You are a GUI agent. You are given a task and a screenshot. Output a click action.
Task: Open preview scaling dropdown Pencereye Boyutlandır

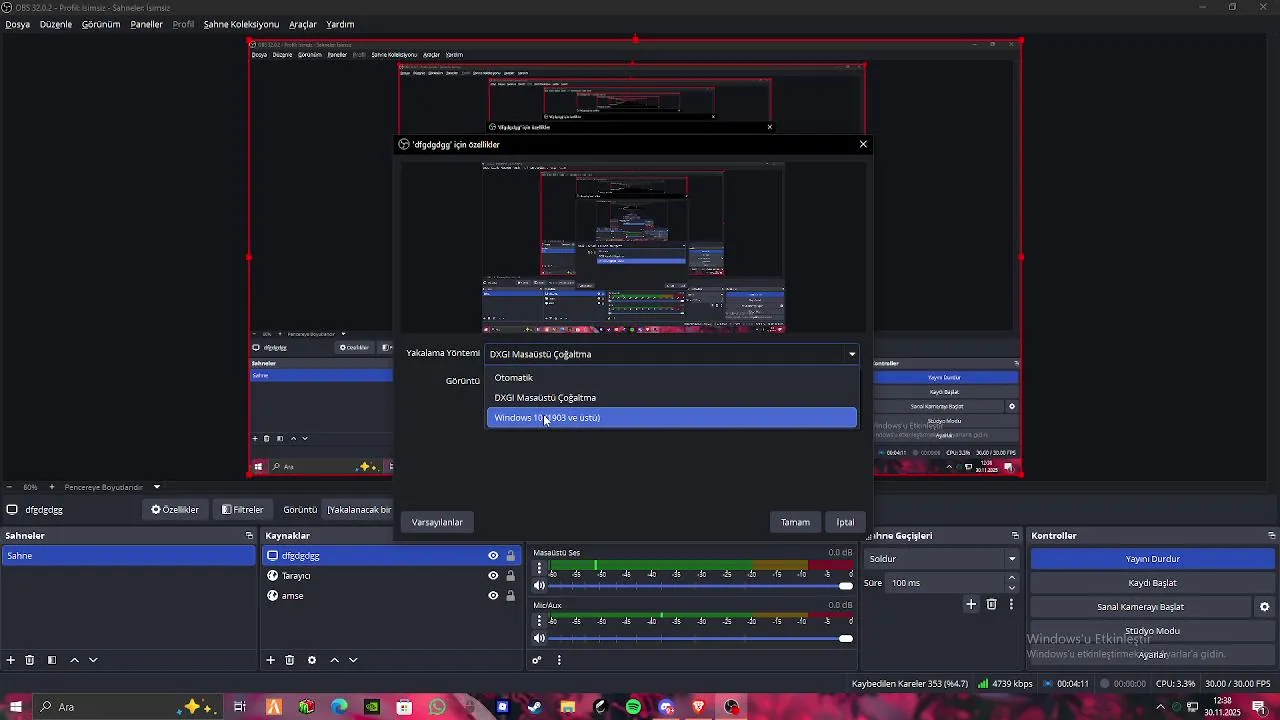112,487
